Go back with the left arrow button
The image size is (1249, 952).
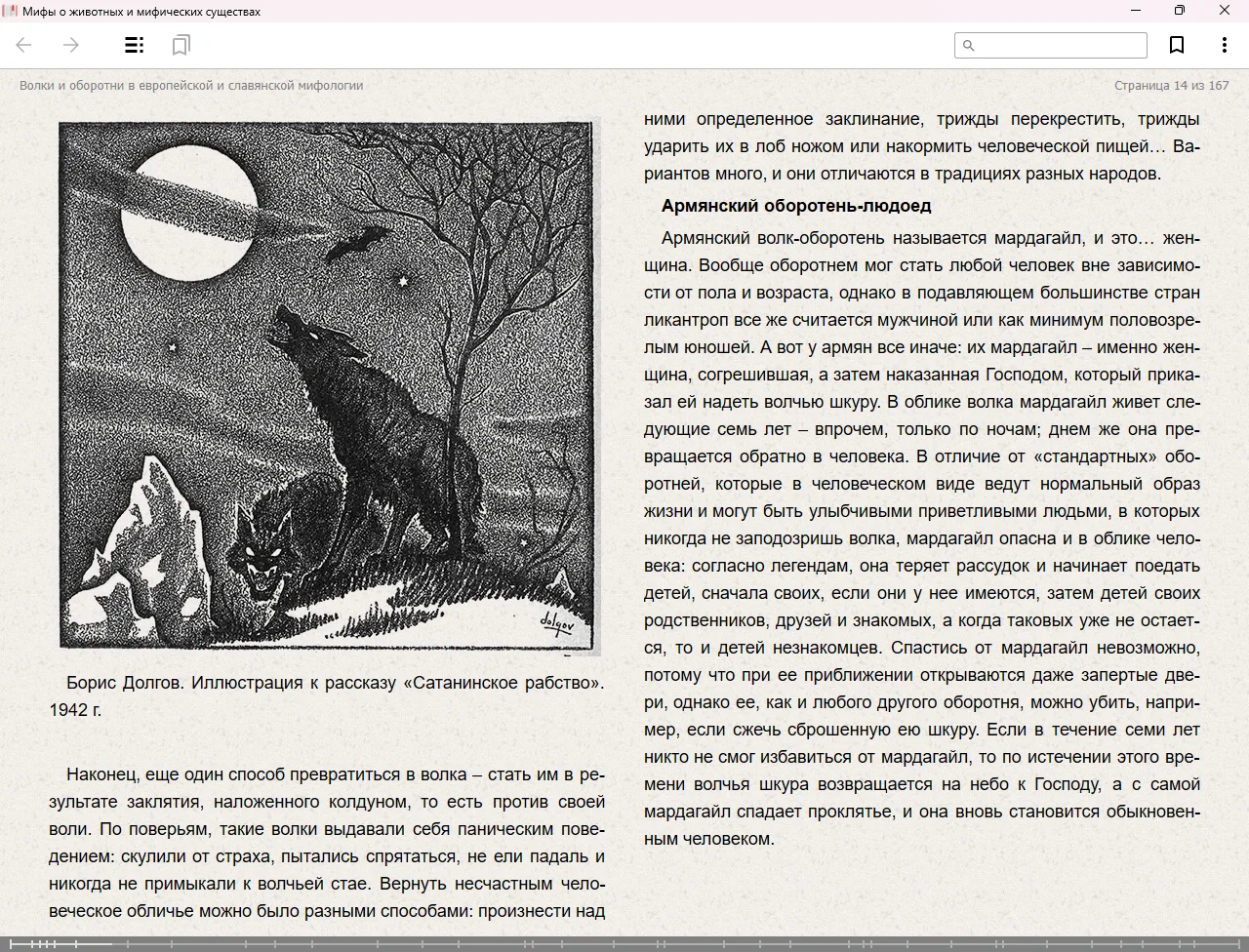pos(24,45)
